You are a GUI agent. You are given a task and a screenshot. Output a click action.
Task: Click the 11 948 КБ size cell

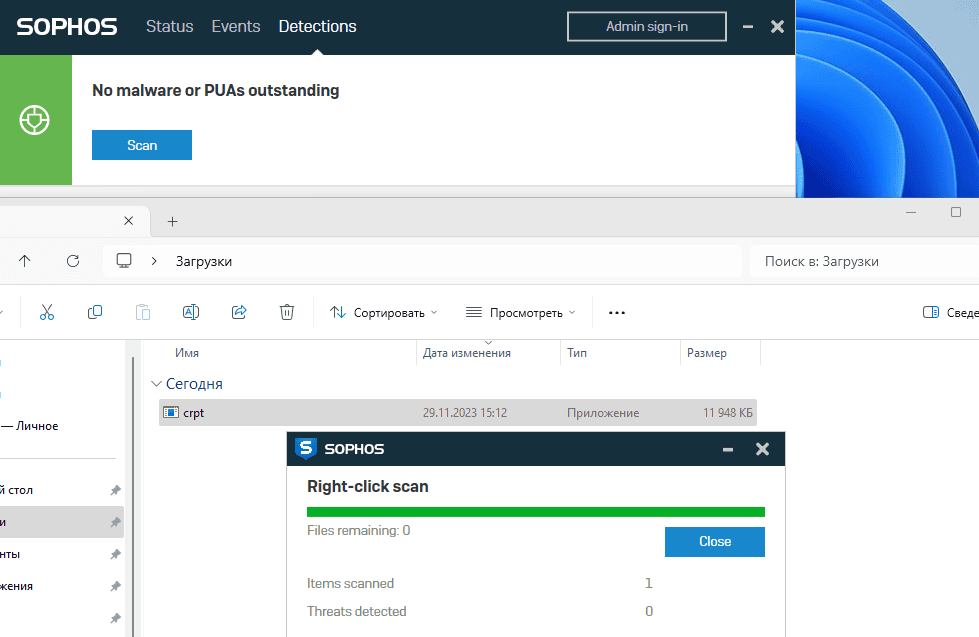[727, 413]
